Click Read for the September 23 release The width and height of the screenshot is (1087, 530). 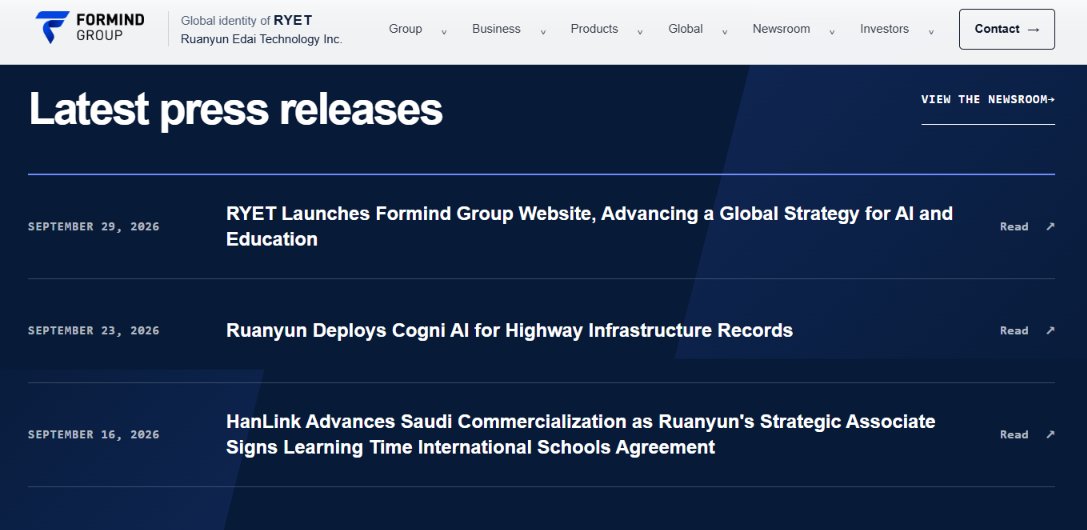[x=1014, y=330]
